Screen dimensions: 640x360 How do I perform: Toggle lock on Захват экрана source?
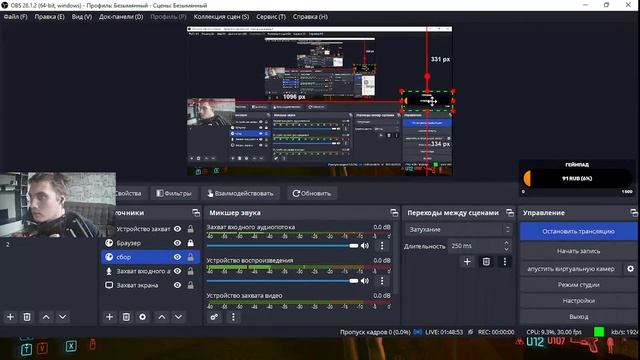point(190,285)
